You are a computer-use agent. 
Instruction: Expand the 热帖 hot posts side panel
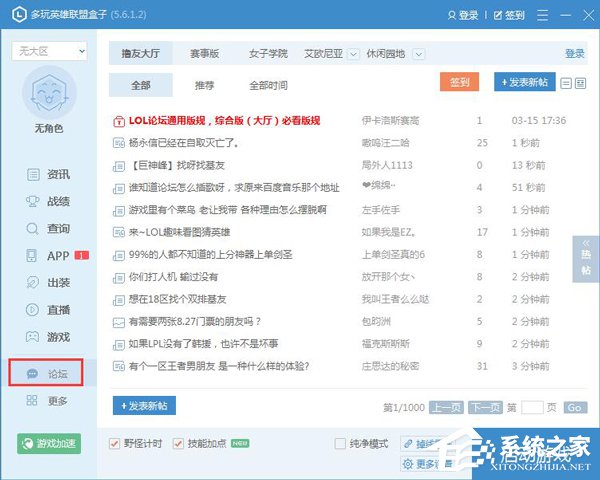click(586, 258)
